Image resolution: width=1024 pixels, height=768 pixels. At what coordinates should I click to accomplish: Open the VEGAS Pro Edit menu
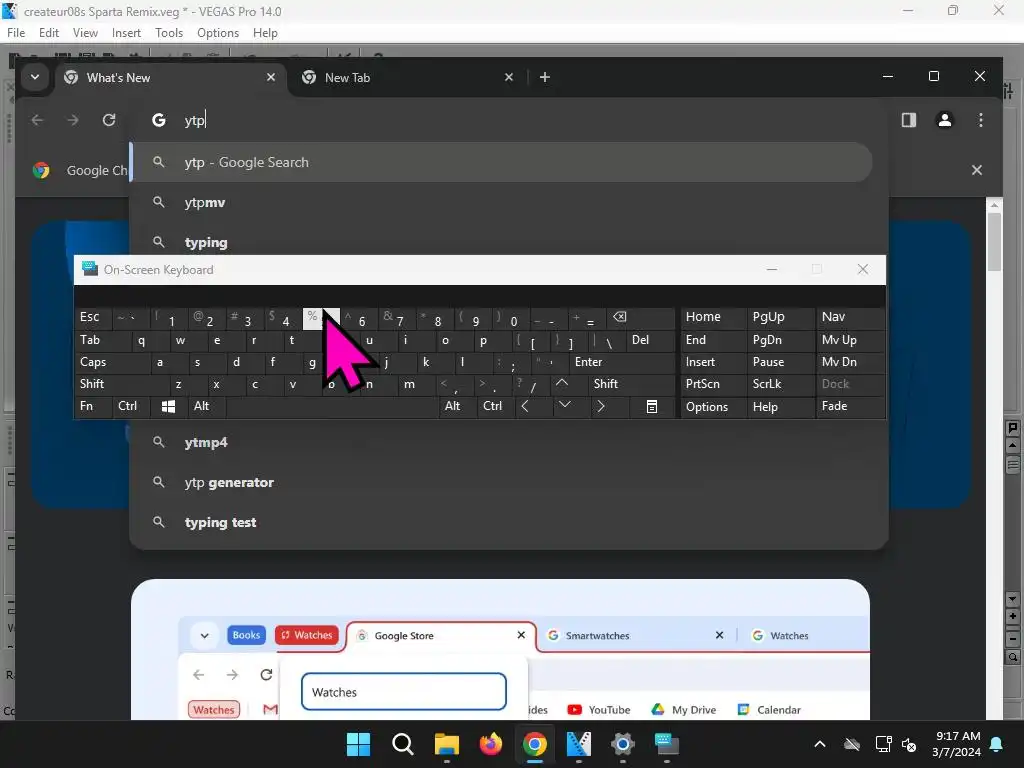coord(49,33)
